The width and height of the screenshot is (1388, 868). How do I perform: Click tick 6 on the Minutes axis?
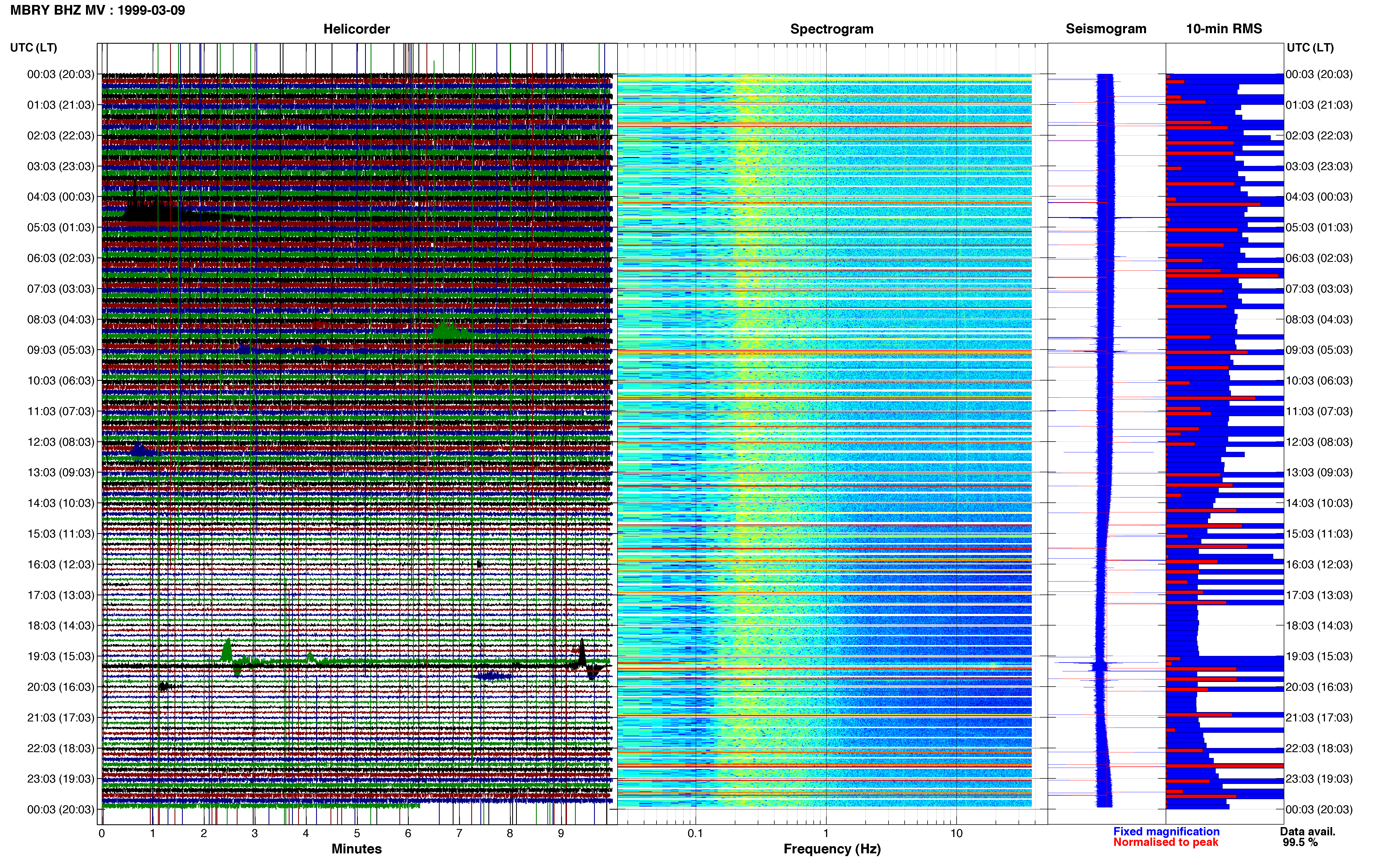pos(408,833)
